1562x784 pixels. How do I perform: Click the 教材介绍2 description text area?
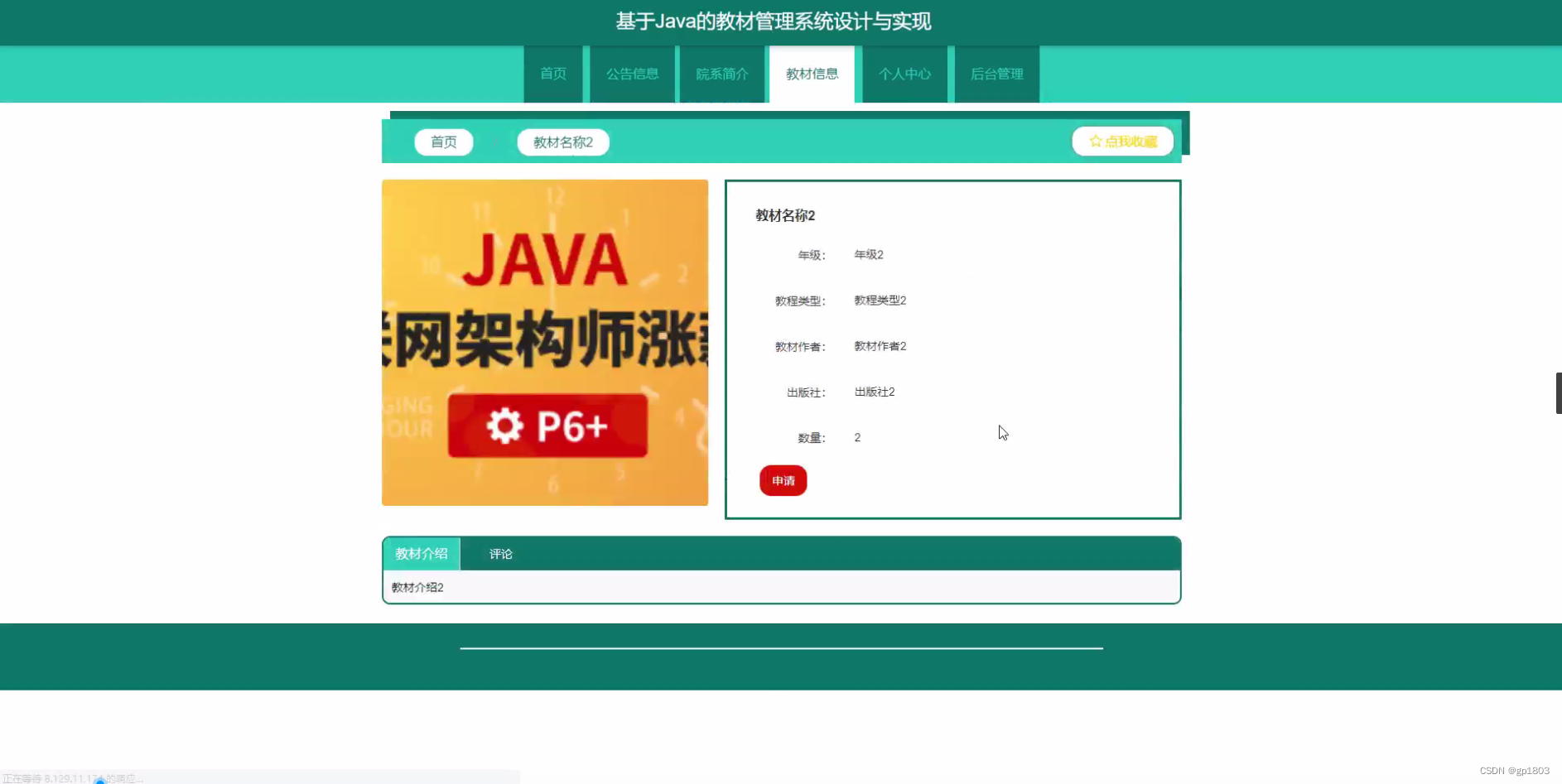(x=418, y=586)
